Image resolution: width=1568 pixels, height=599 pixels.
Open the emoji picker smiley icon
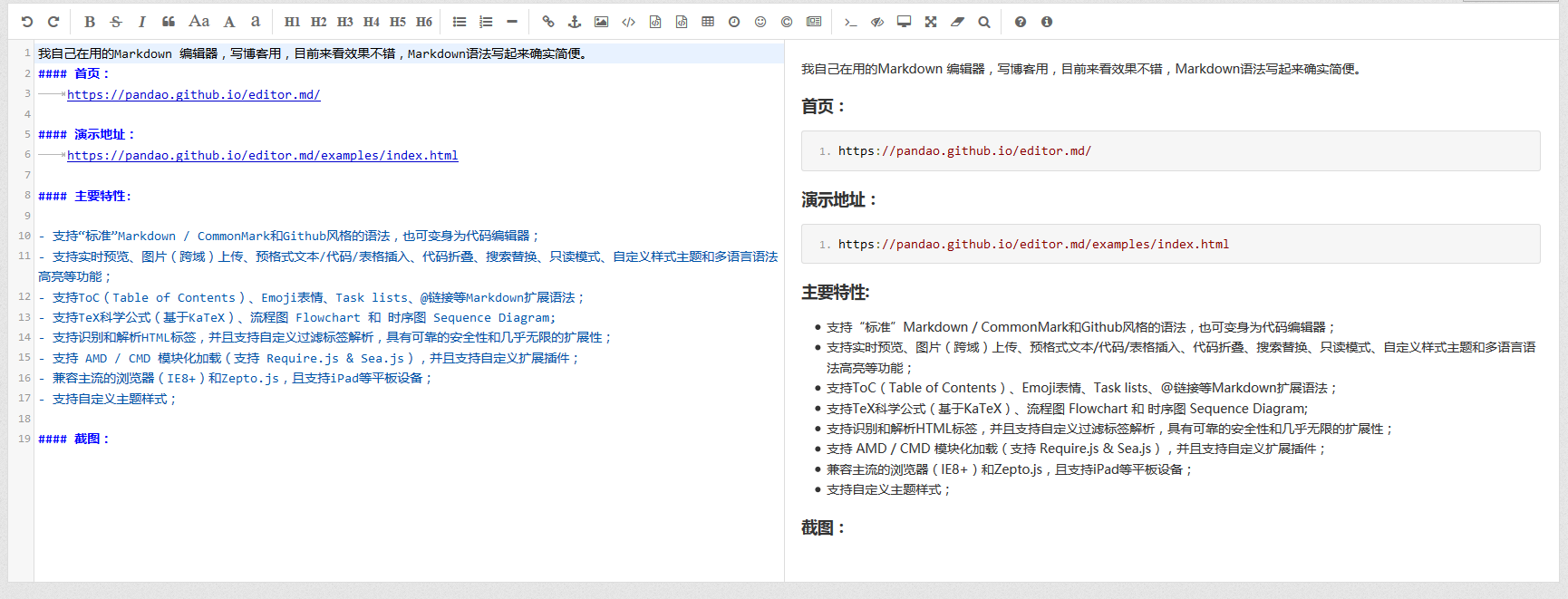click(x=760, y=22)
